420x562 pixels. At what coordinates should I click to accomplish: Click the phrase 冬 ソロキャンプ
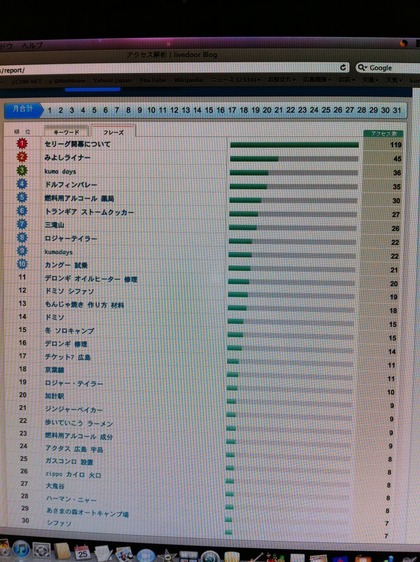(70, 330)
